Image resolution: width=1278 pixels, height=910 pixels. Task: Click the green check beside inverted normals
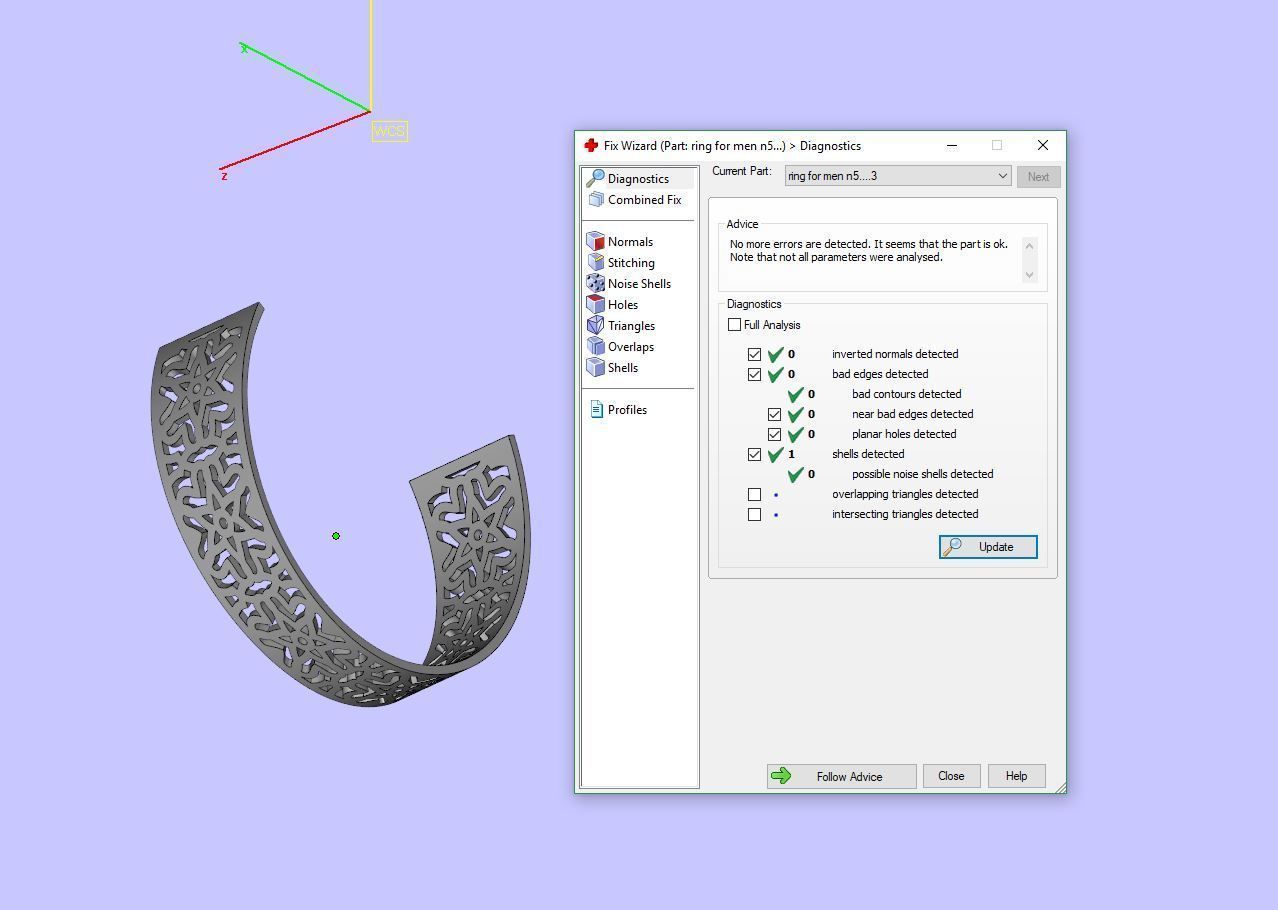coord(776,354)
